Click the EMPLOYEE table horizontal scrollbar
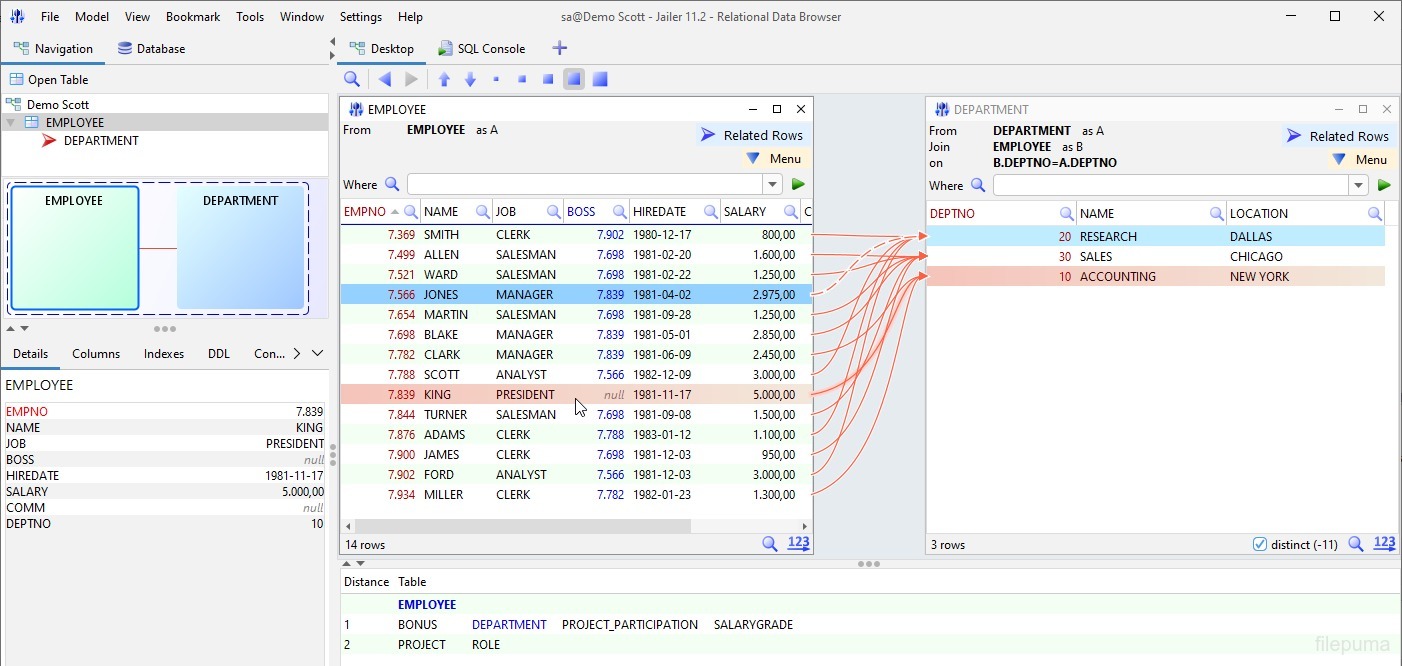Image resolution: width=1402 pixels, height=666 pixels. point(520,526)
